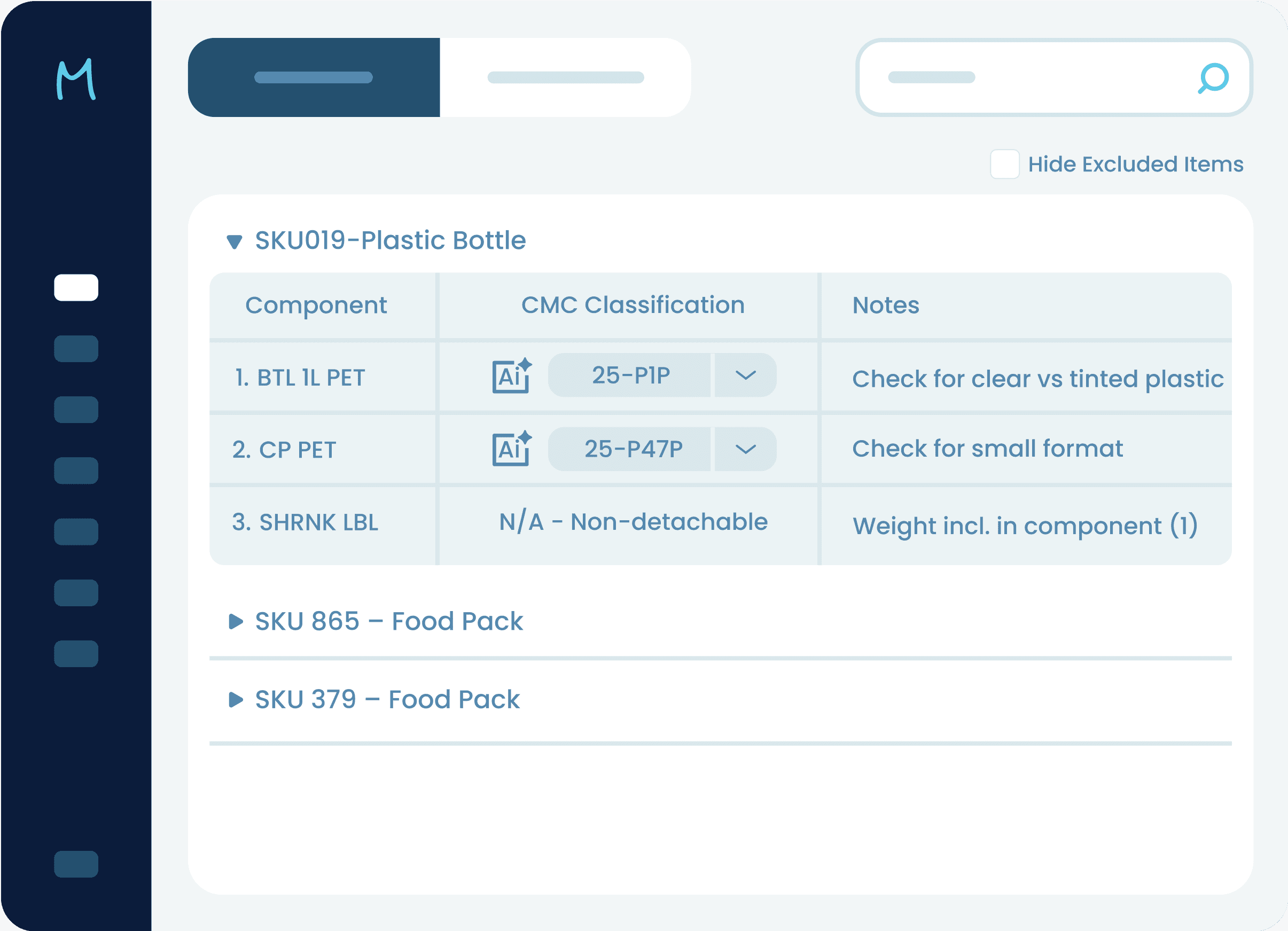The image size is (1288, 931).
Task: Click the 'Hide Excluded Items' label text
Action: [1136, 164]
